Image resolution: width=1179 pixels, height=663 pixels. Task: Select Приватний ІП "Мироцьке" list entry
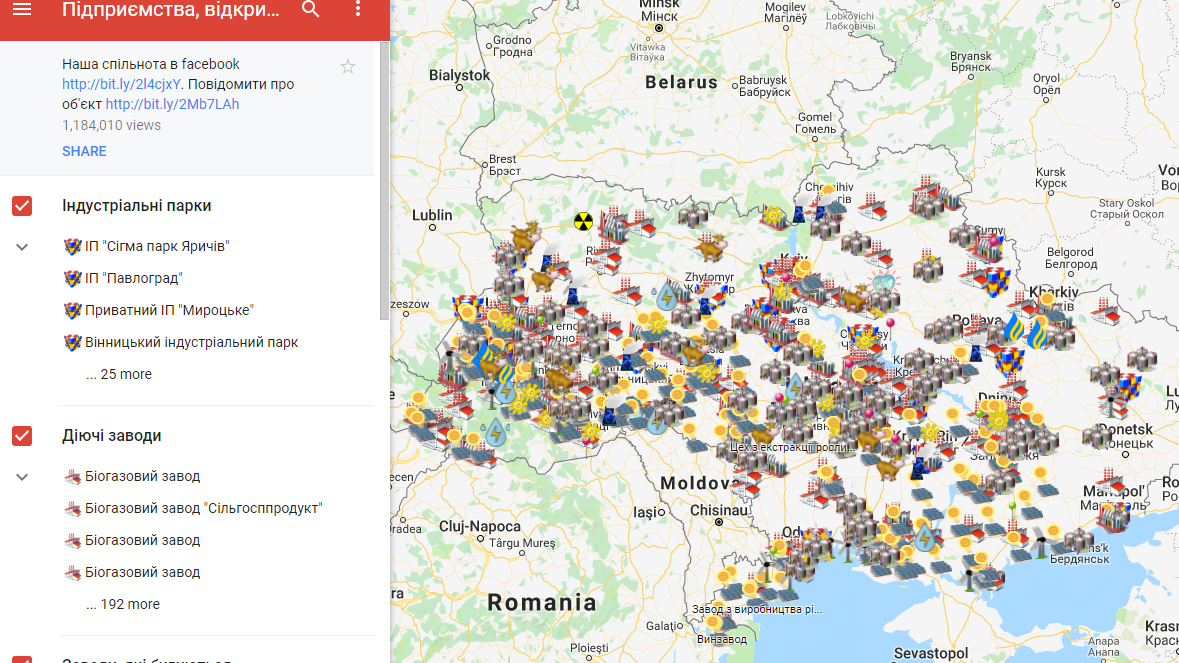[169, 310]
